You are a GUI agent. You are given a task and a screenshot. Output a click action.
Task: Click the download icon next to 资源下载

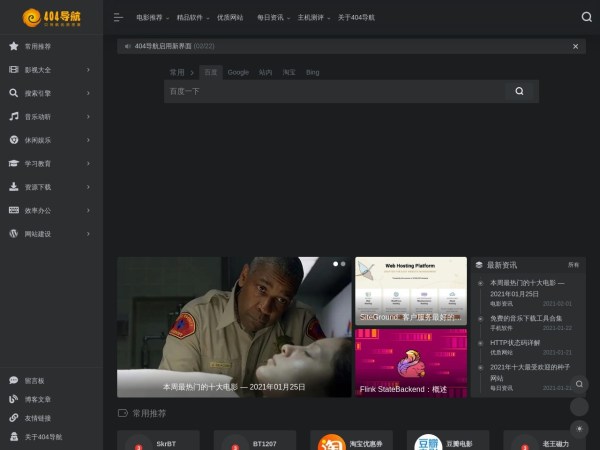click(14, 187)
